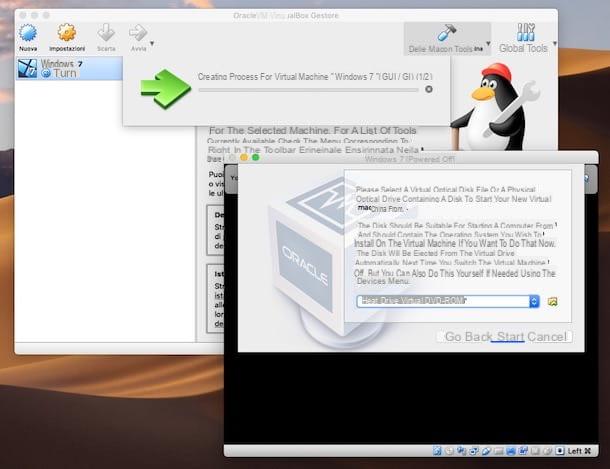Open Impostazioni settings gear icon
The height and width of the screenshot is (469, 610).
67,33
